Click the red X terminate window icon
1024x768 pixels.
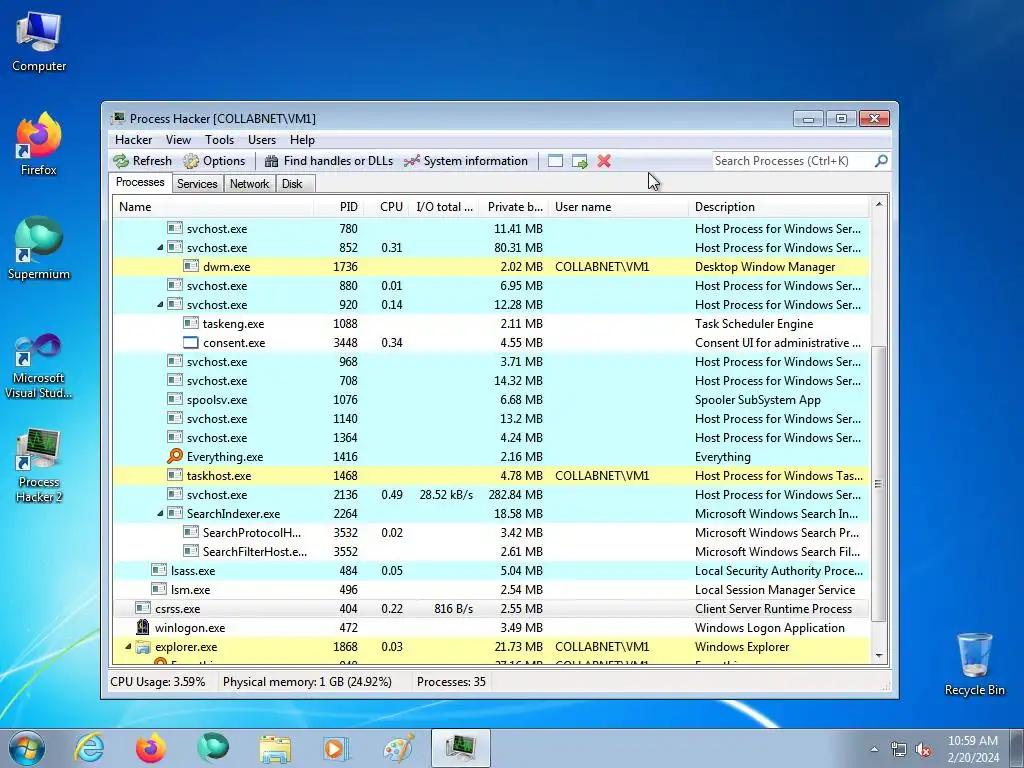tap(604, 161)
